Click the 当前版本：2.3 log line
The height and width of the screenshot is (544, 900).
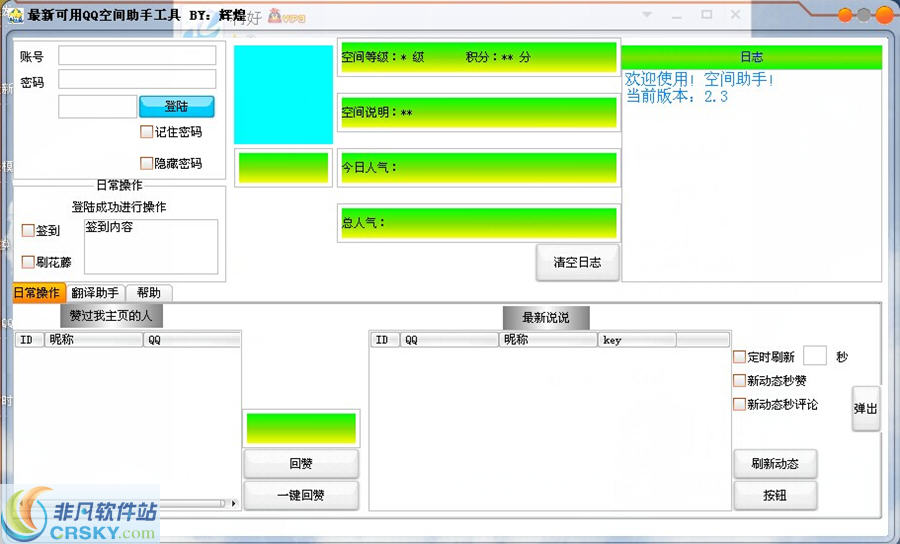coord(677,96)
